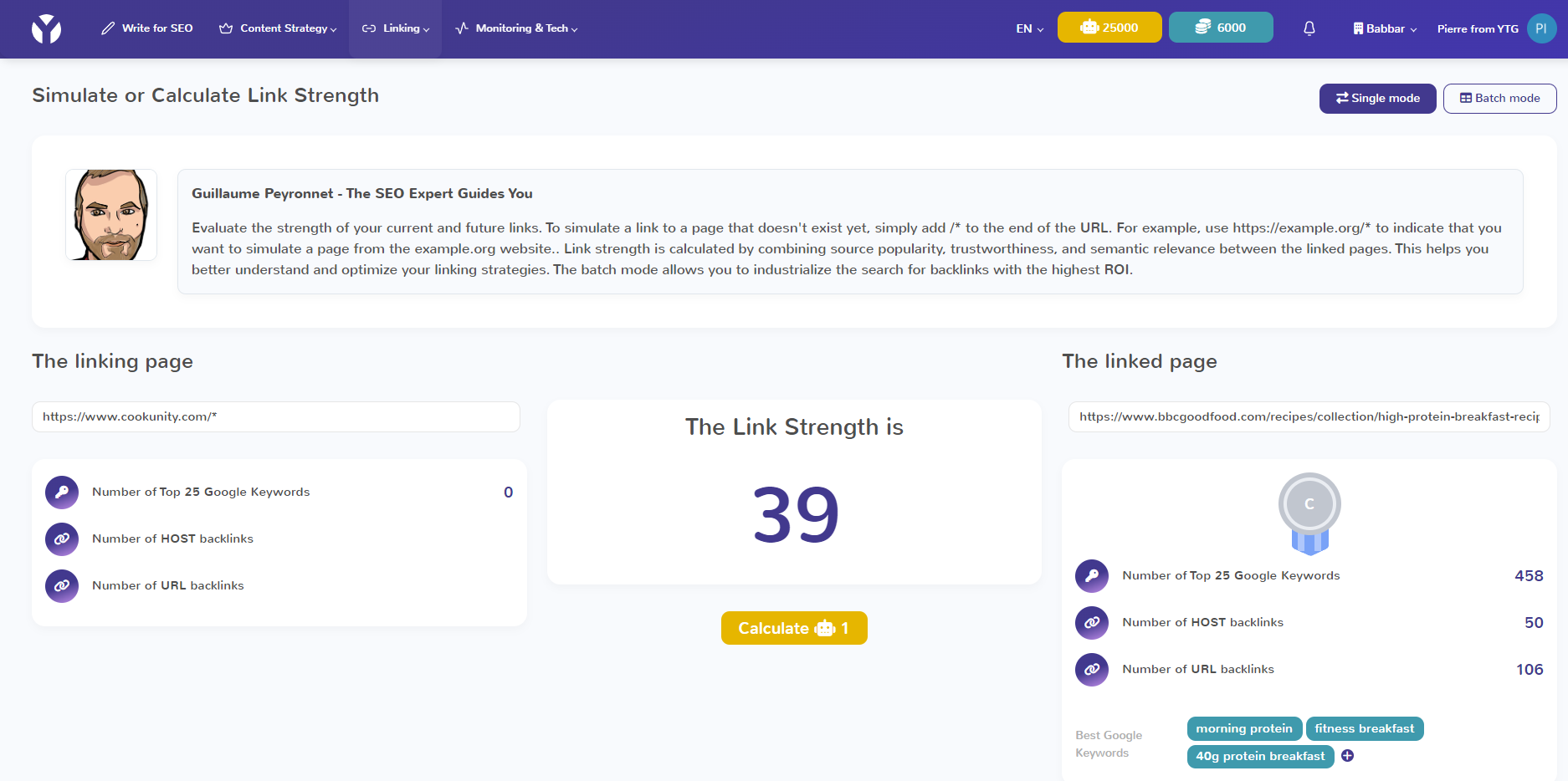Open the notifications bell icon
The height and width of the screenshot is (781, 1568).
tap(1309, 28)
